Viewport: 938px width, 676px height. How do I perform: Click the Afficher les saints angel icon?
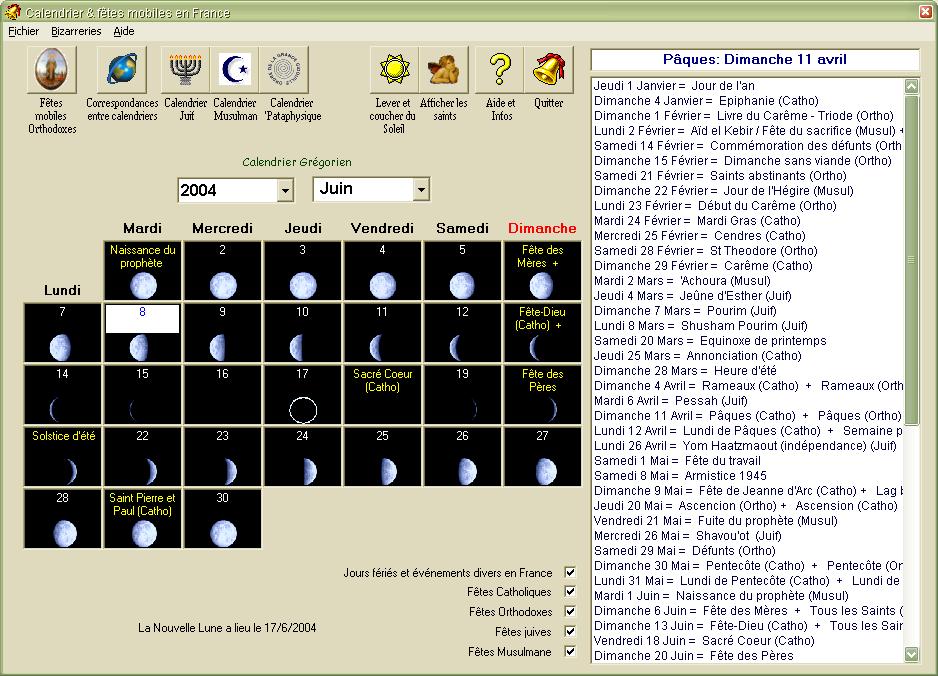point(443,70)
